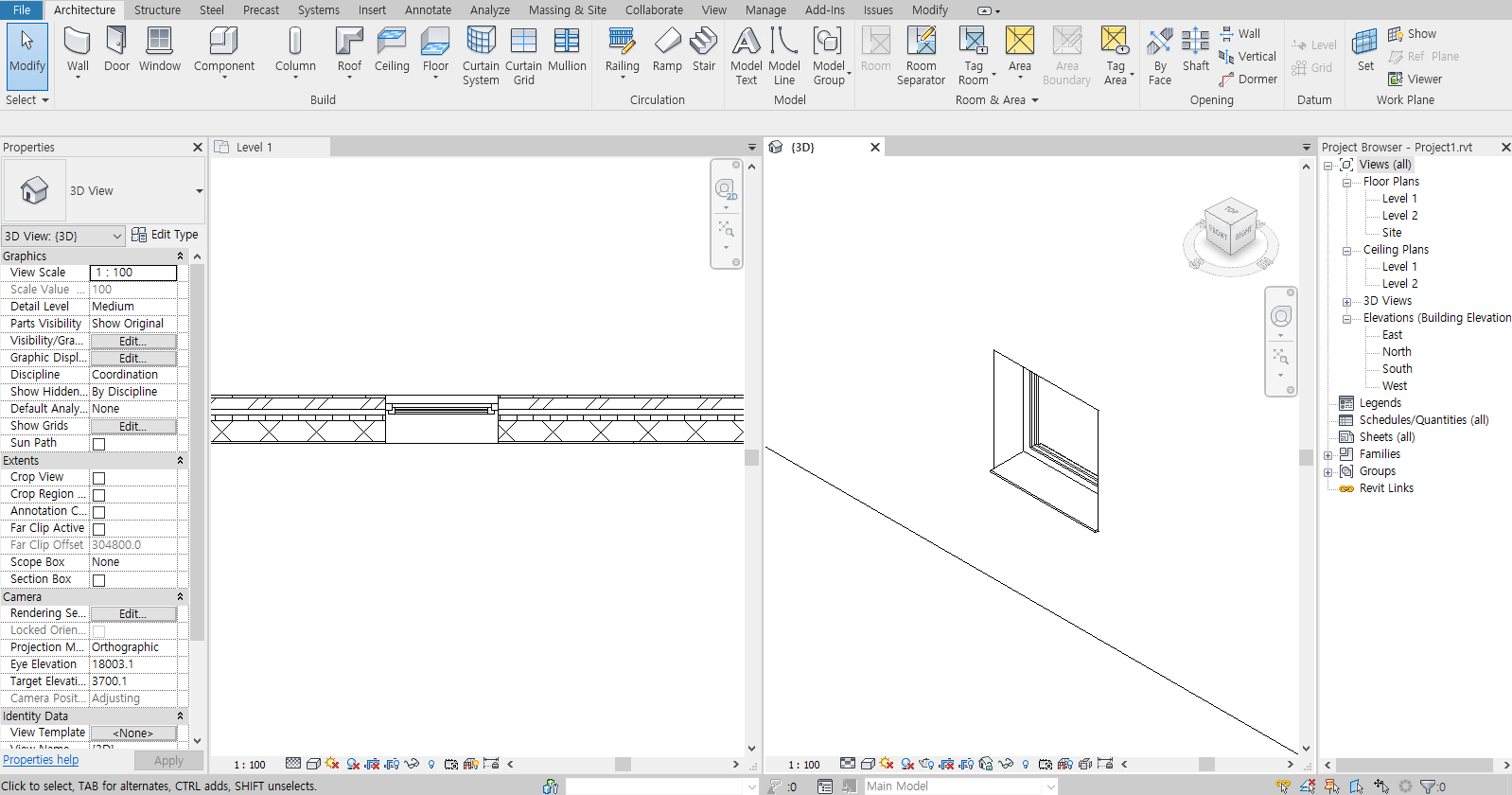Image resolution: width=1512 pixels, height=795 pixels.
Task: Click the View Scale 1 : 100 field
Action: (133, 273)
